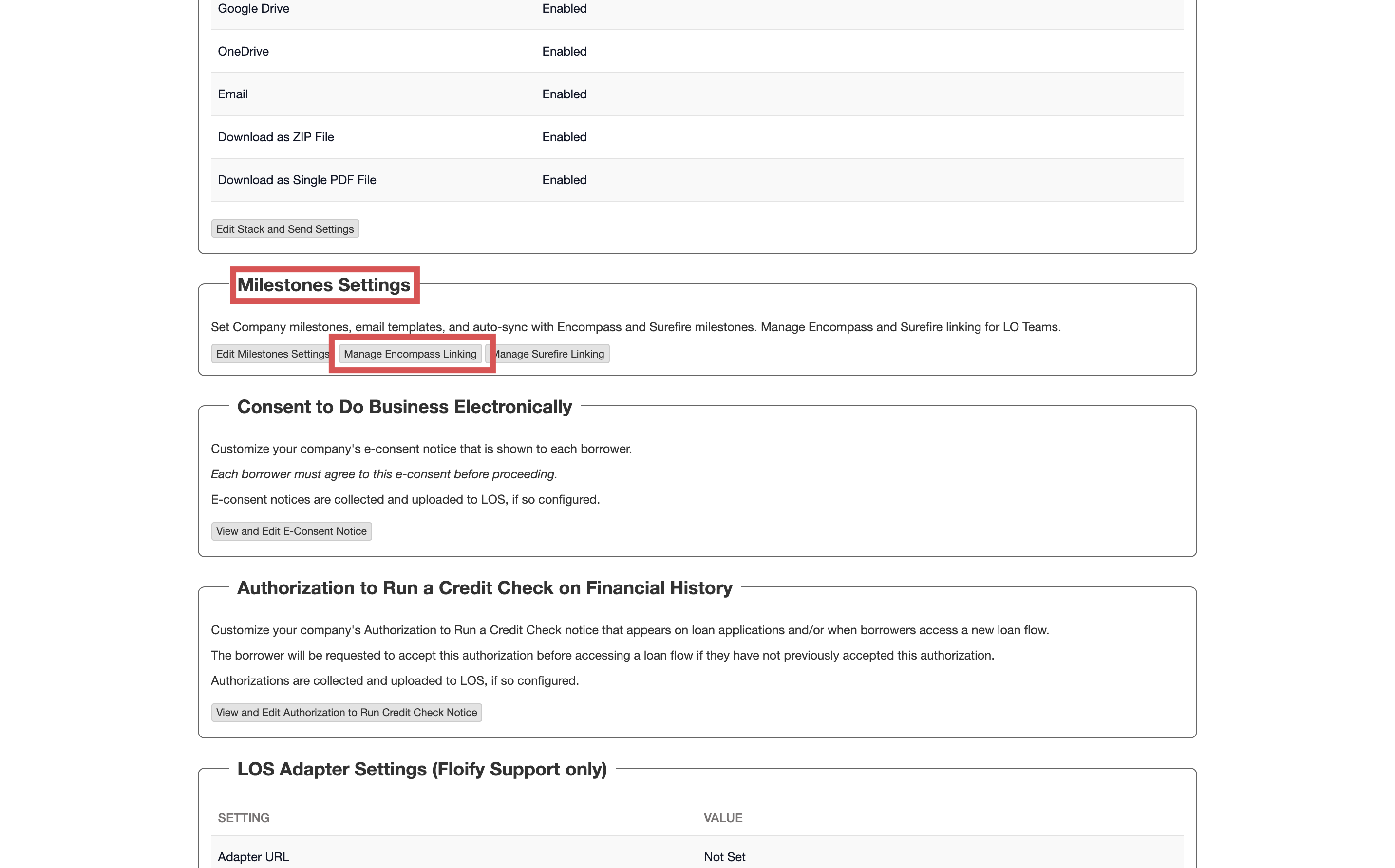Select the Adapter URL row label
This screenshot has width=1395, height=868.
coord(253,856)
